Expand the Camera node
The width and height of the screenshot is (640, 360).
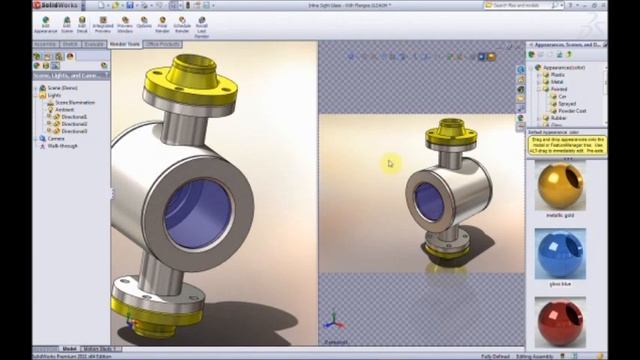pyautogui.click(x=36, y=139)
